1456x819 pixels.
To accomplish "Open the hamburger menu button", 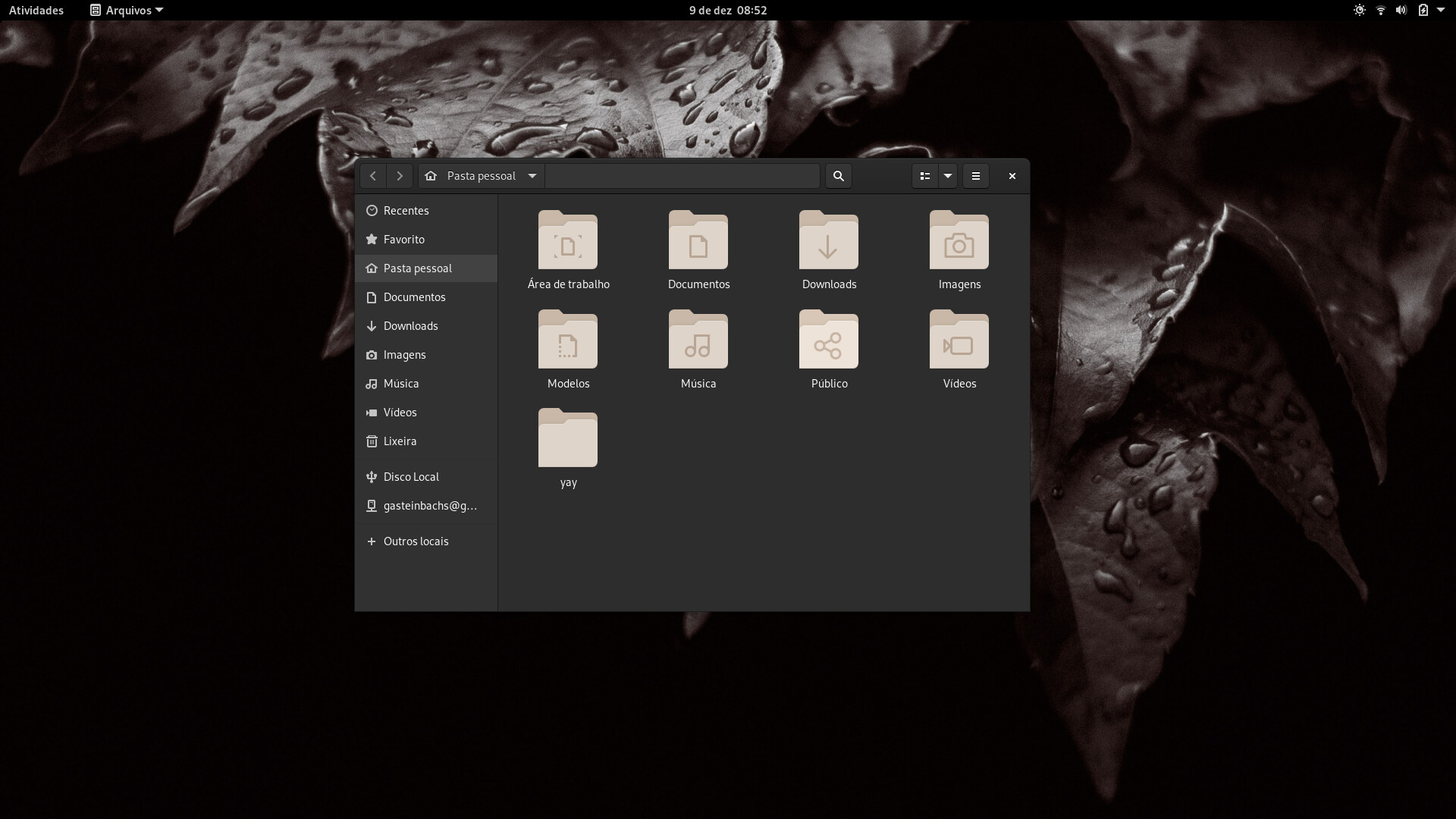I will pyautogui.click(x=976, y=176).
